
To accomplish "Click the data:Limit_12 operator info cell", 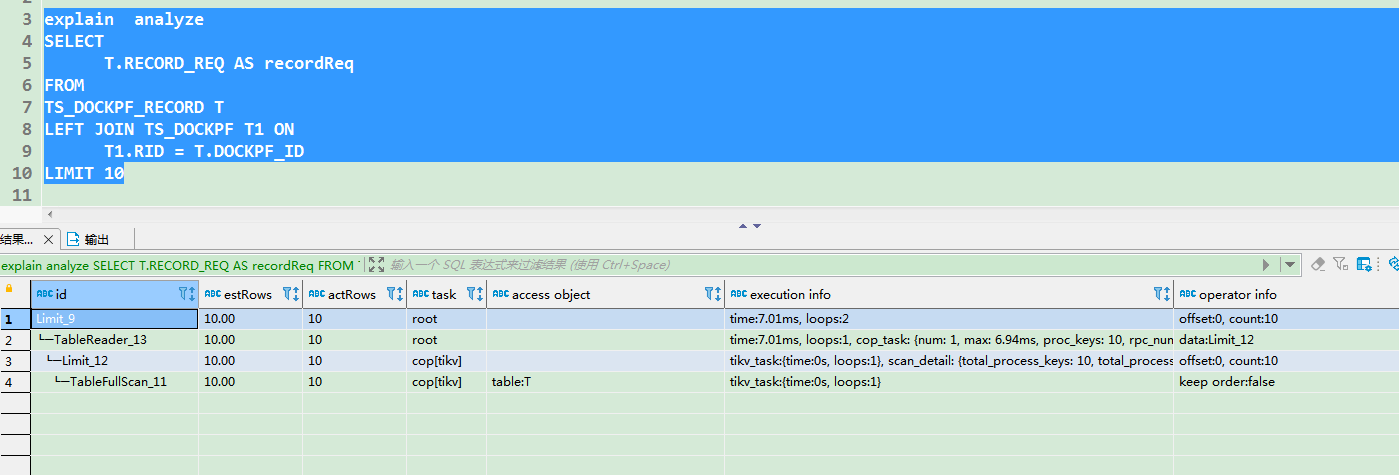I will [1286, 340].
